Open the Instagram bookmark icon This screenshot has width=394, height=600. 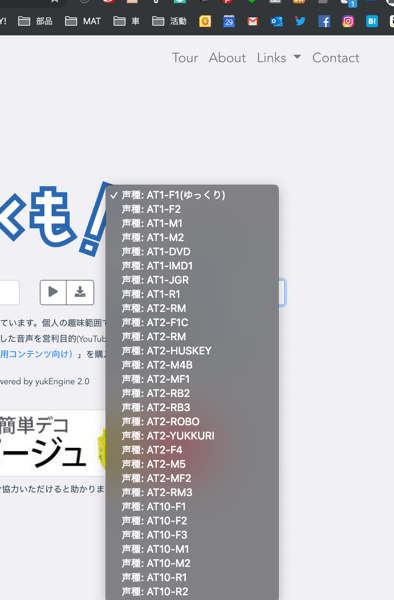348,21
